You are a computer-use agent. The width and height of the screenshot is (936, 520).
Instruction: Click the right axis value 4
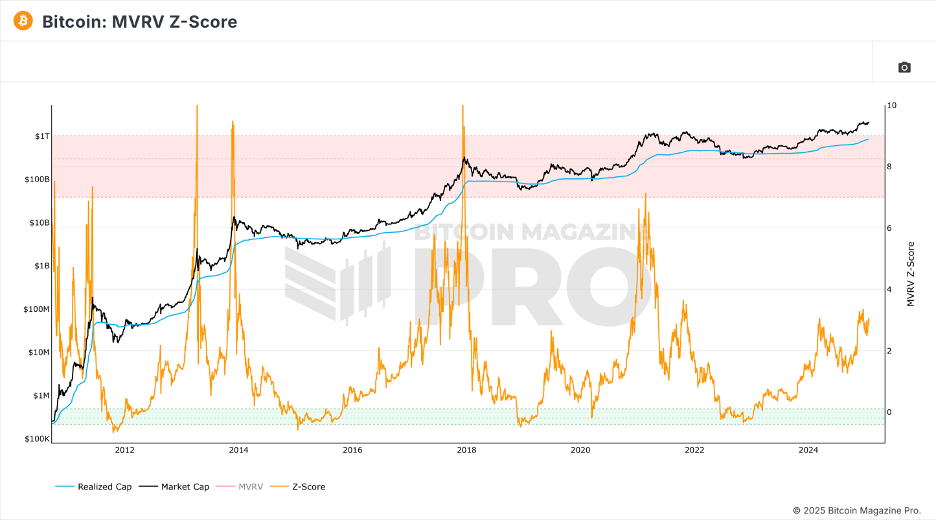pos(889,290)
